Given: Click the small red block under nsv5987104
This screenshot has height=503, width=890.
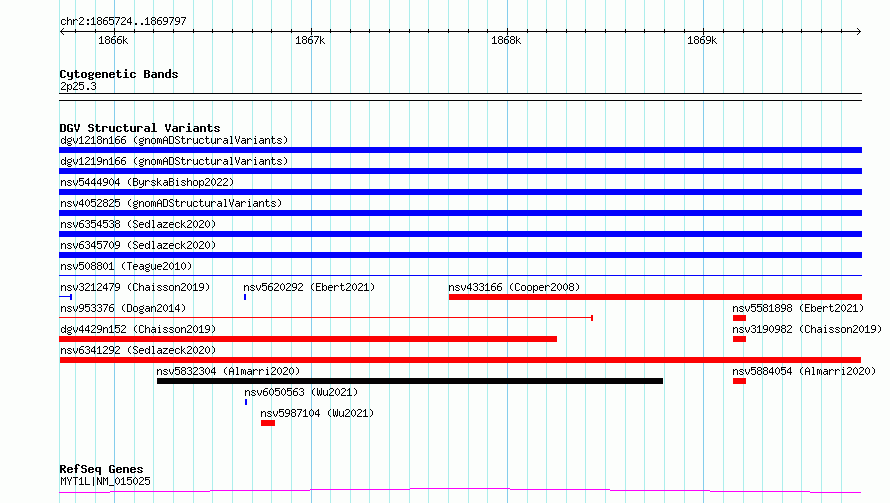Looking at the screenshot, I should pyautogui.click(x=268, y=423).
